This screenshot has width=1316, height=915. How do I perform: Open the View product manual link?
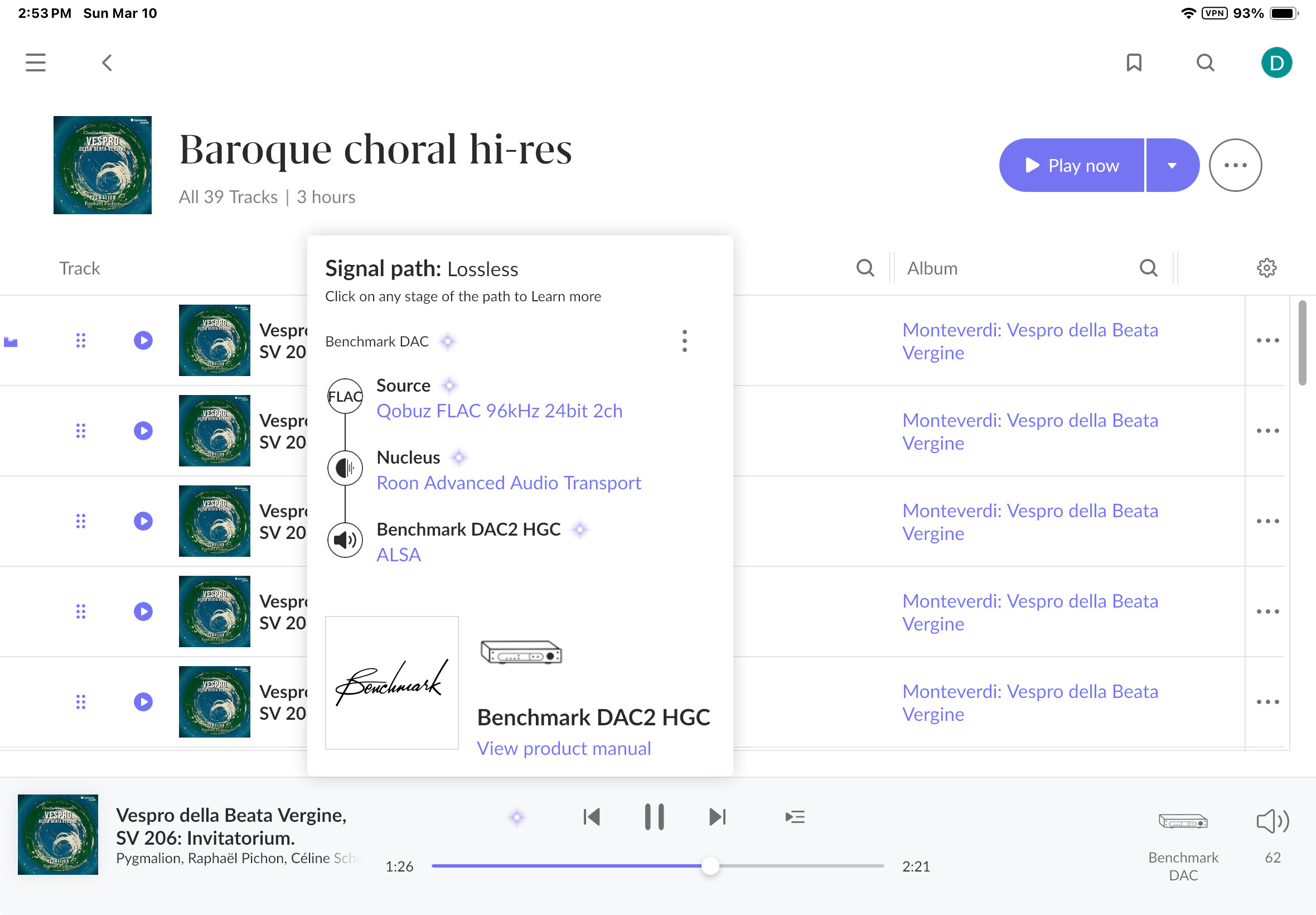click(x=564, y=748)
